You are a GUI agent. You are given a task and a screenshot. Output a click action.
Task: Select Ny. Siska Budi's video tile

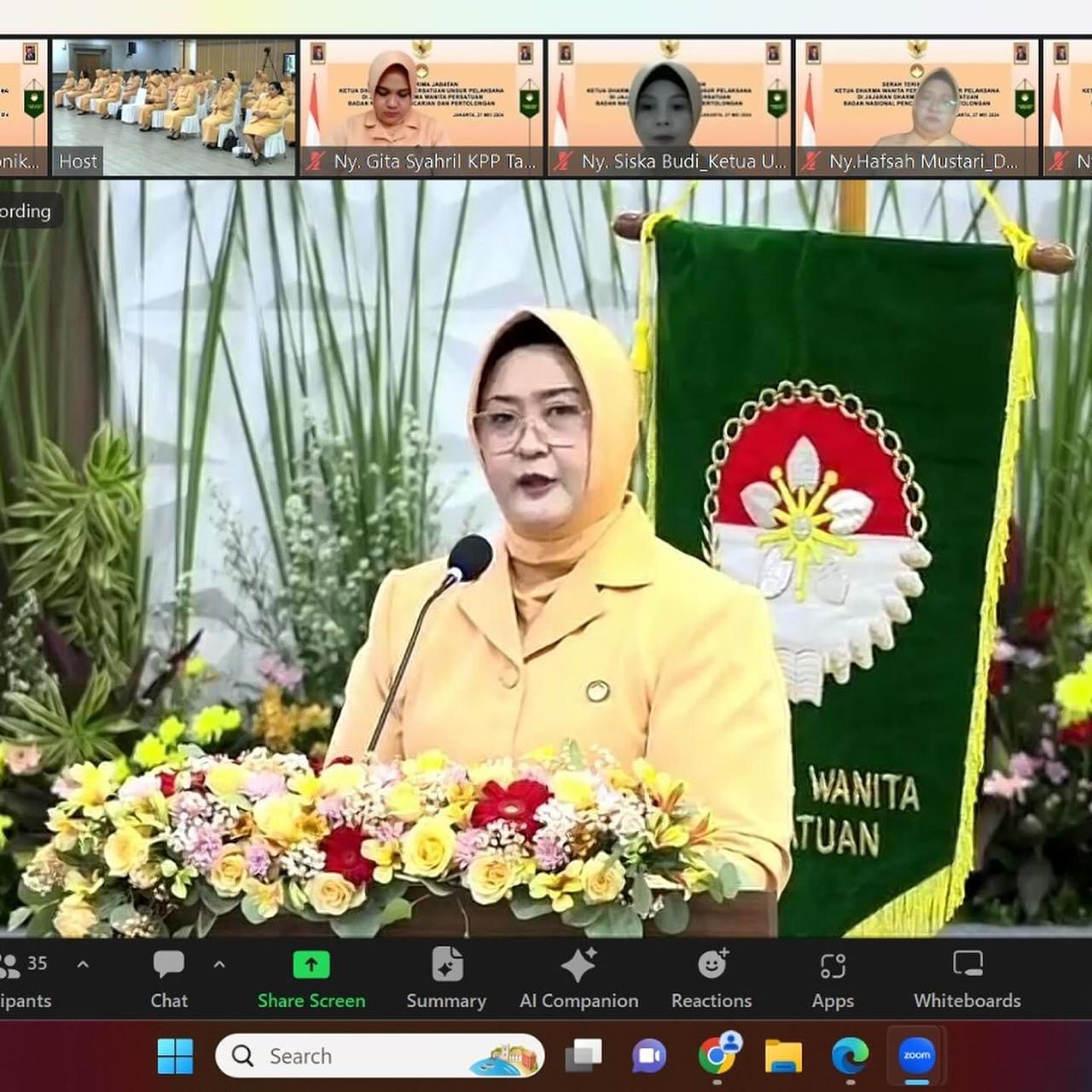click(668, 107)
